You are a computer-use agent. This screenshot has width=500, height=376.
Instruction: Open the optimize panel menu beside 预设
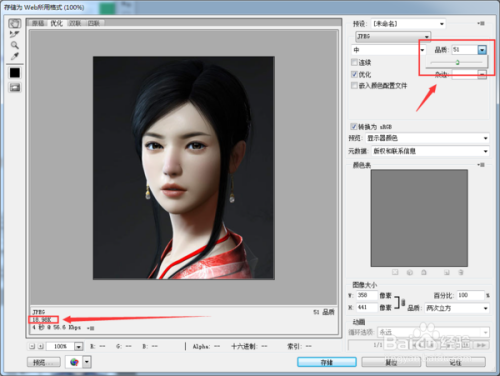point(481,23)
